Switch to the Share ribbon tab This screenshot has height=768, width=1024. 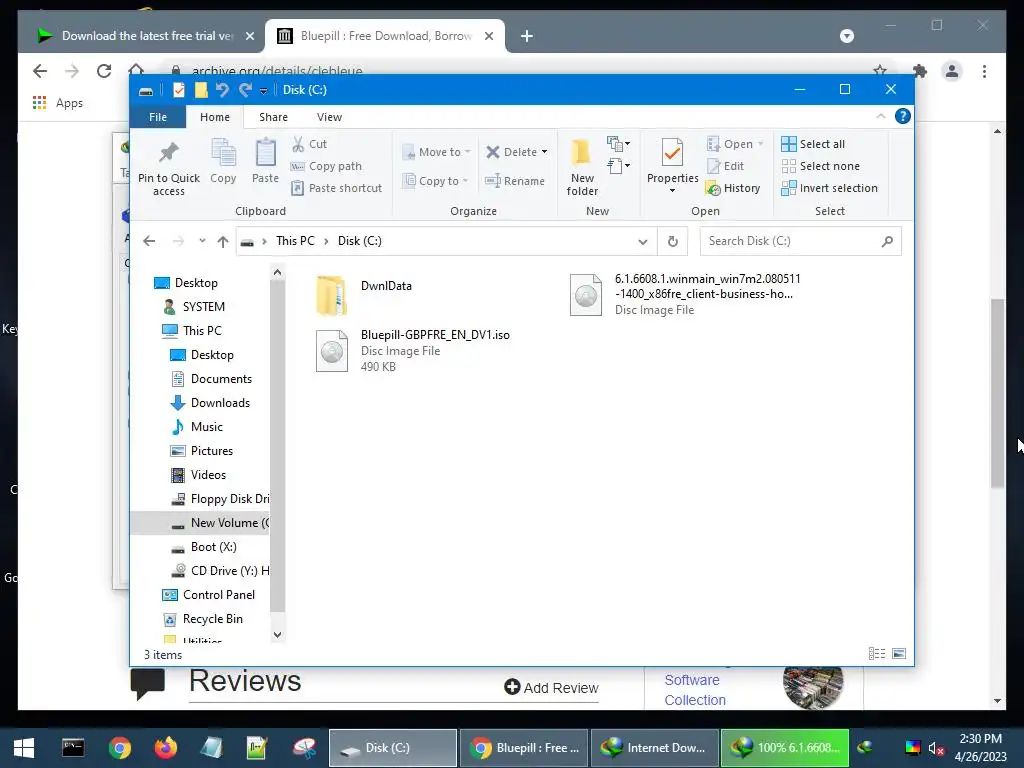click(273, 117)
